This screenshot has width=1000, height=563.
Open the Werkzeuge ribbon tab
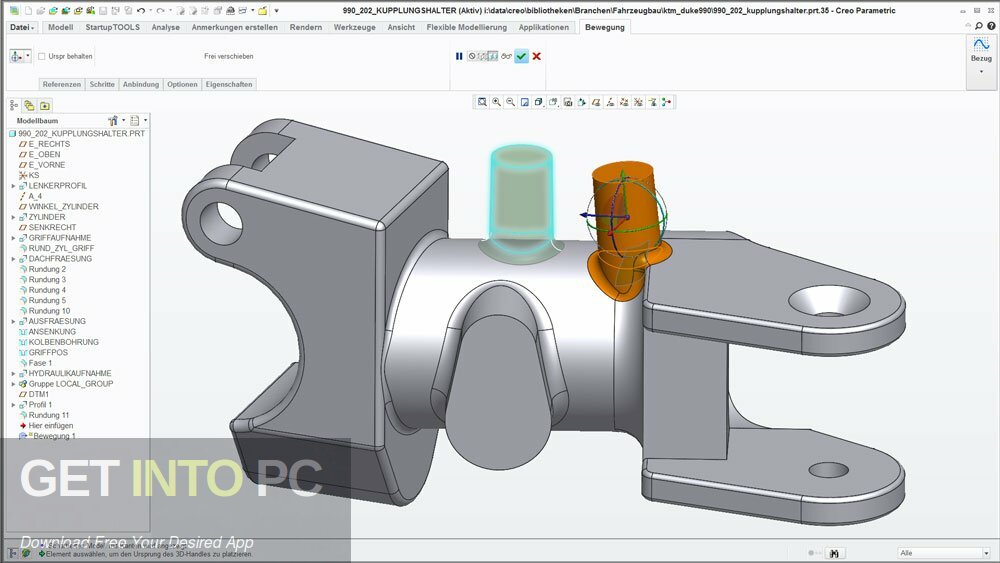coord(355,27)
